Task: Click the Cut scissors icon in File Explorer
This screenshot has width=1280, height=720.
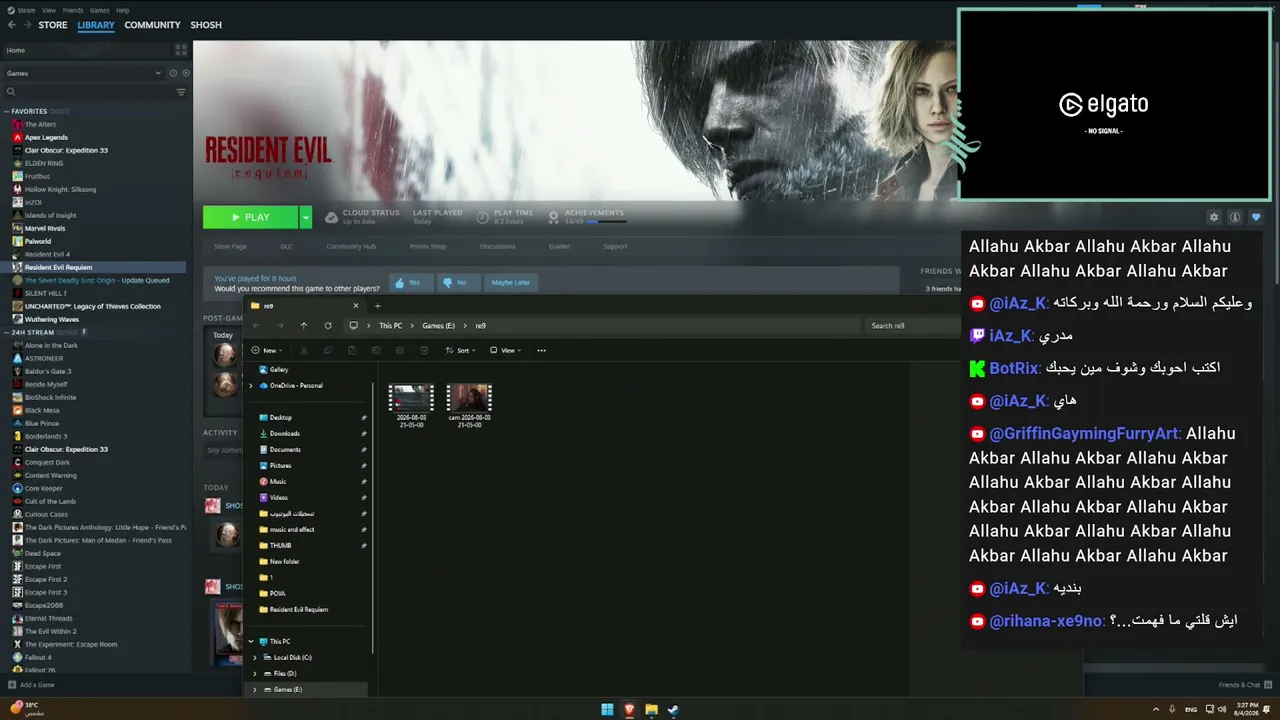Action: click(304, 351)
